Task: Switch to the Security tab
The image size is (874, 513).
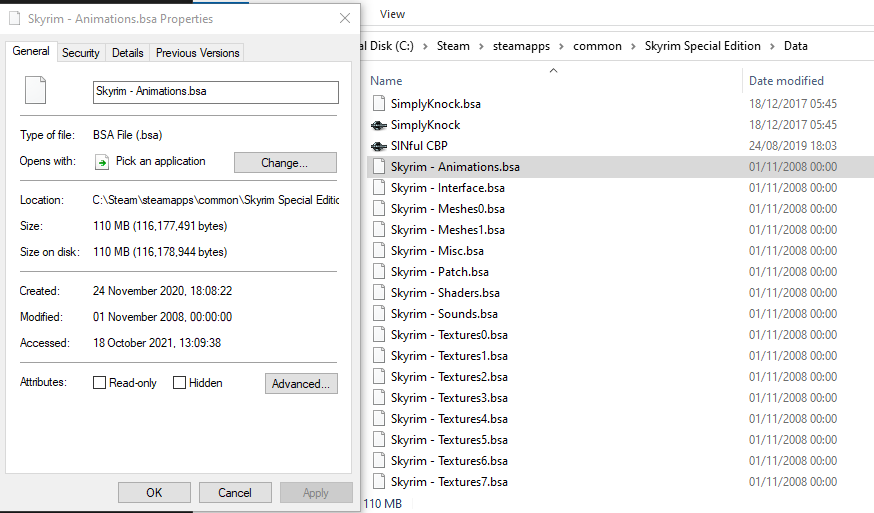Action: point(81,53)
